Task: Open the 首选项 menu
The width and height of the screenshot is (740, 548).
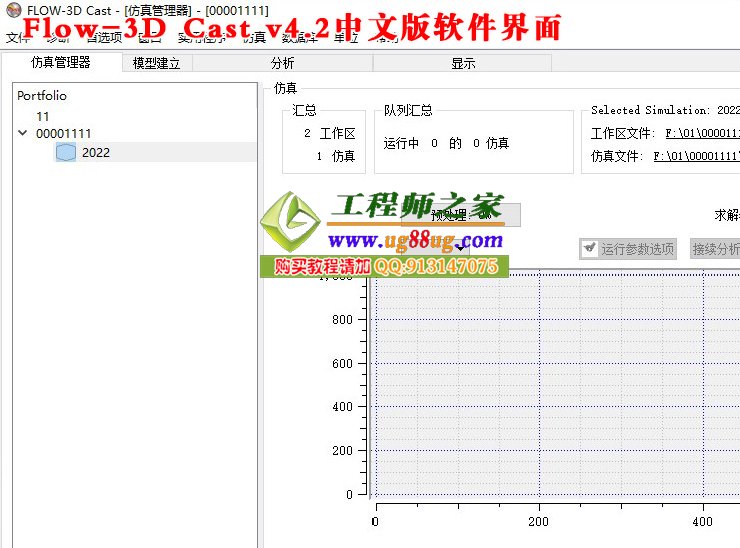Action: tap(105, 37)
